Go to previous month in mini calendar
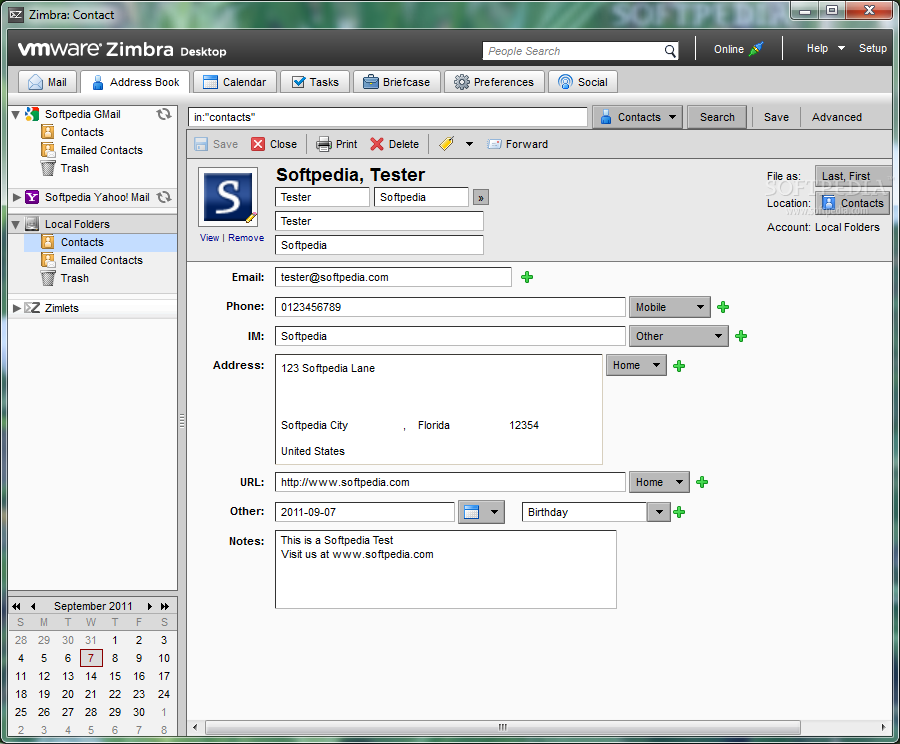 click(33, 606)
